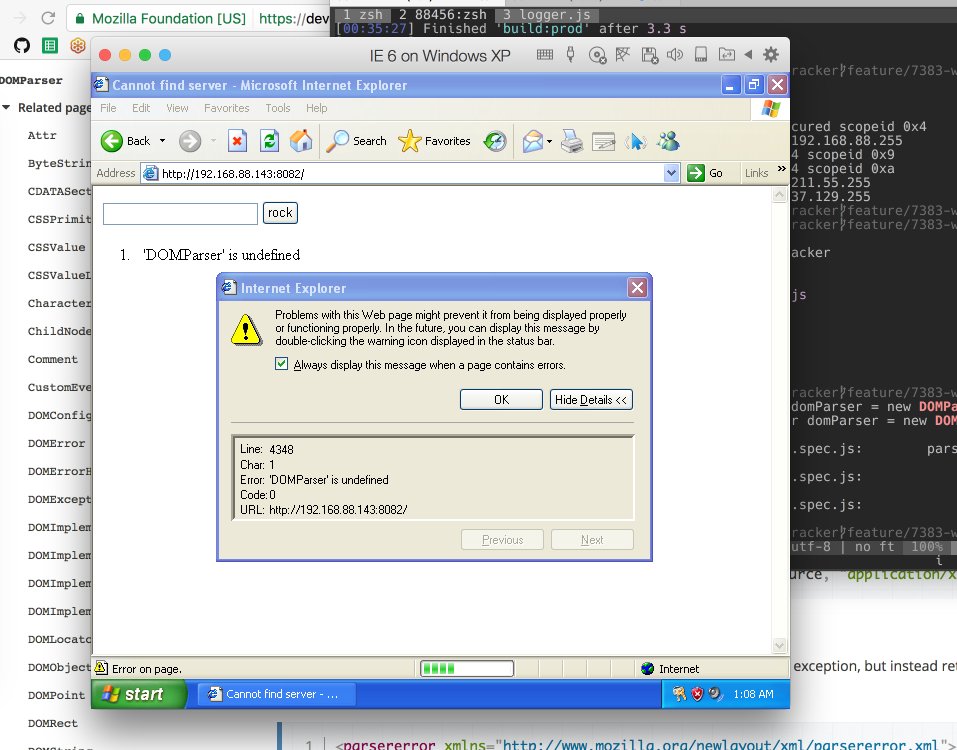The image size is (957, 750).
Task: Click IE vertical scrollbar up arrow
Action: 779,195
